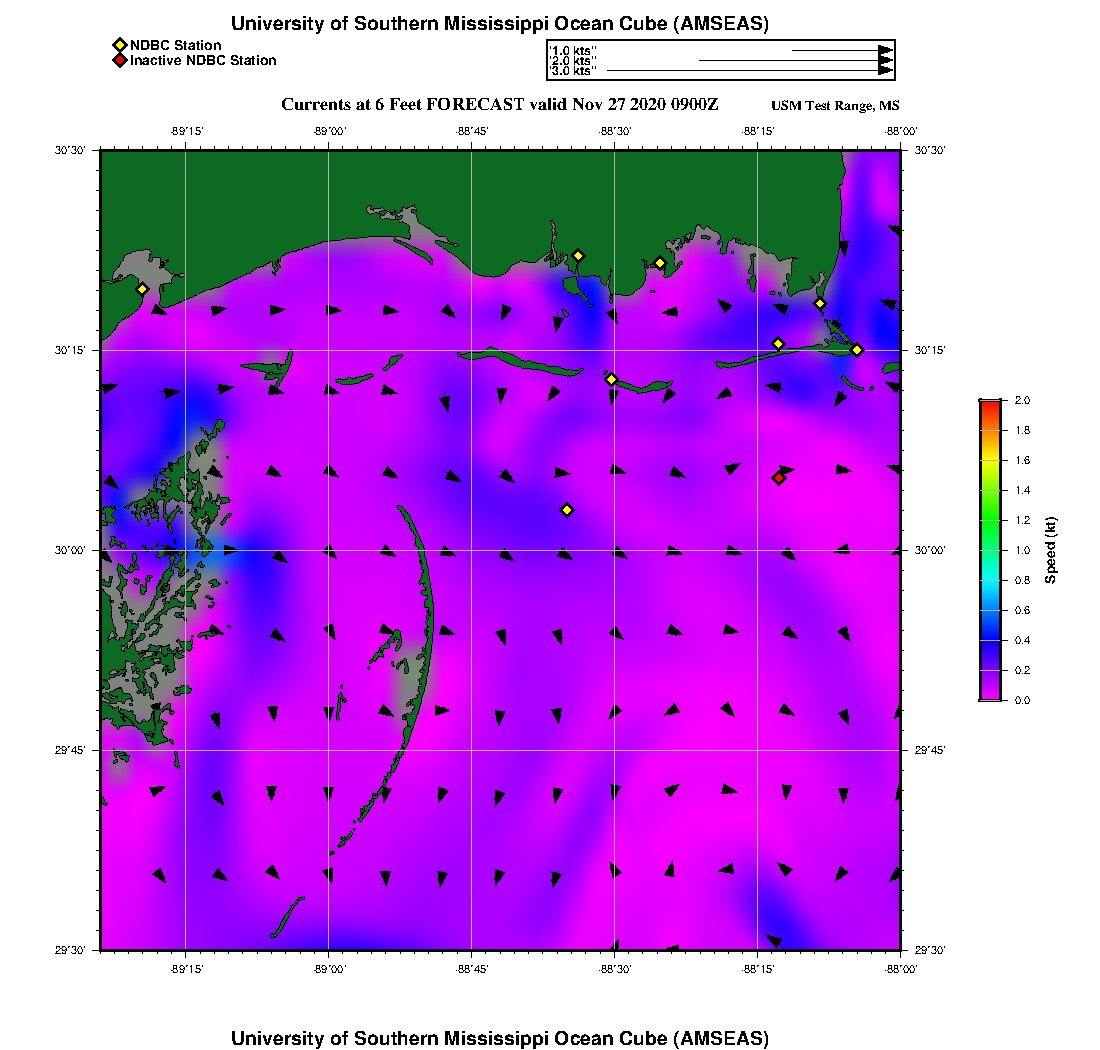Click the yellow NDBC Station diamond in legend
The height and width of the screenshot is (1050, 1100).
pos(119,45)
